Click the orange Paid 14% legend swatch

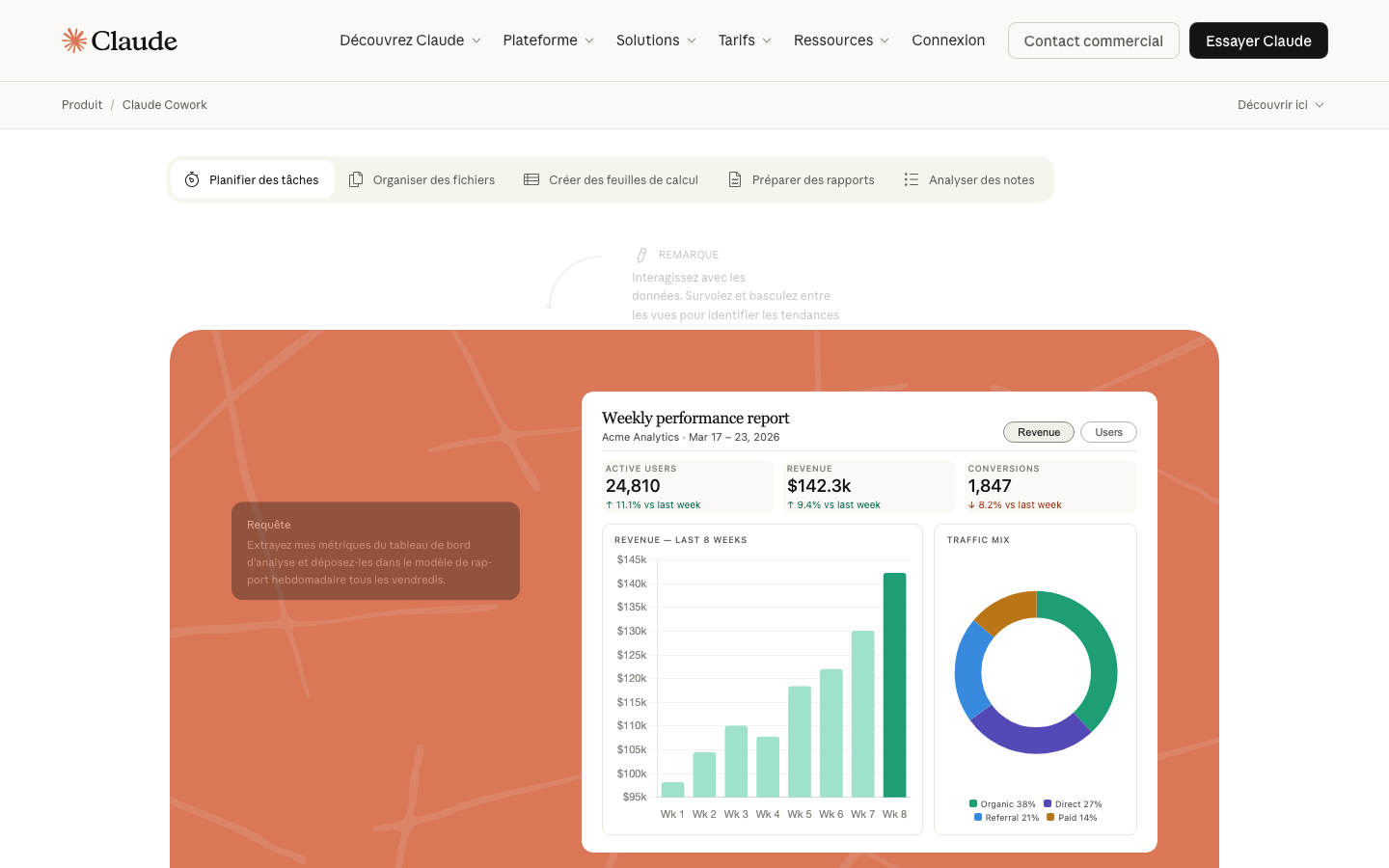[x=1050, y=817]
